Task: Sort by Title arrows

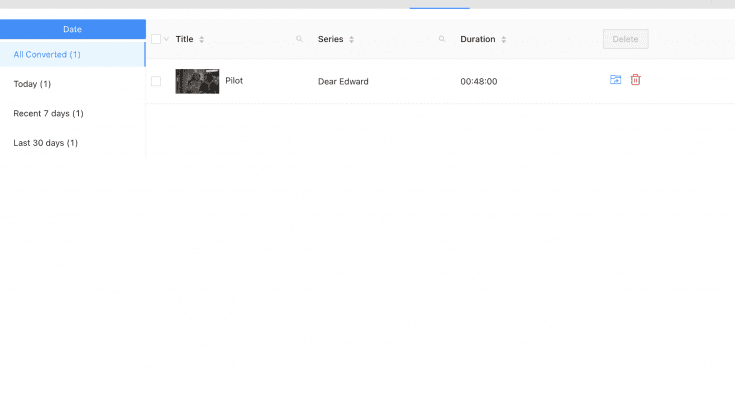Action: [202, 39]
